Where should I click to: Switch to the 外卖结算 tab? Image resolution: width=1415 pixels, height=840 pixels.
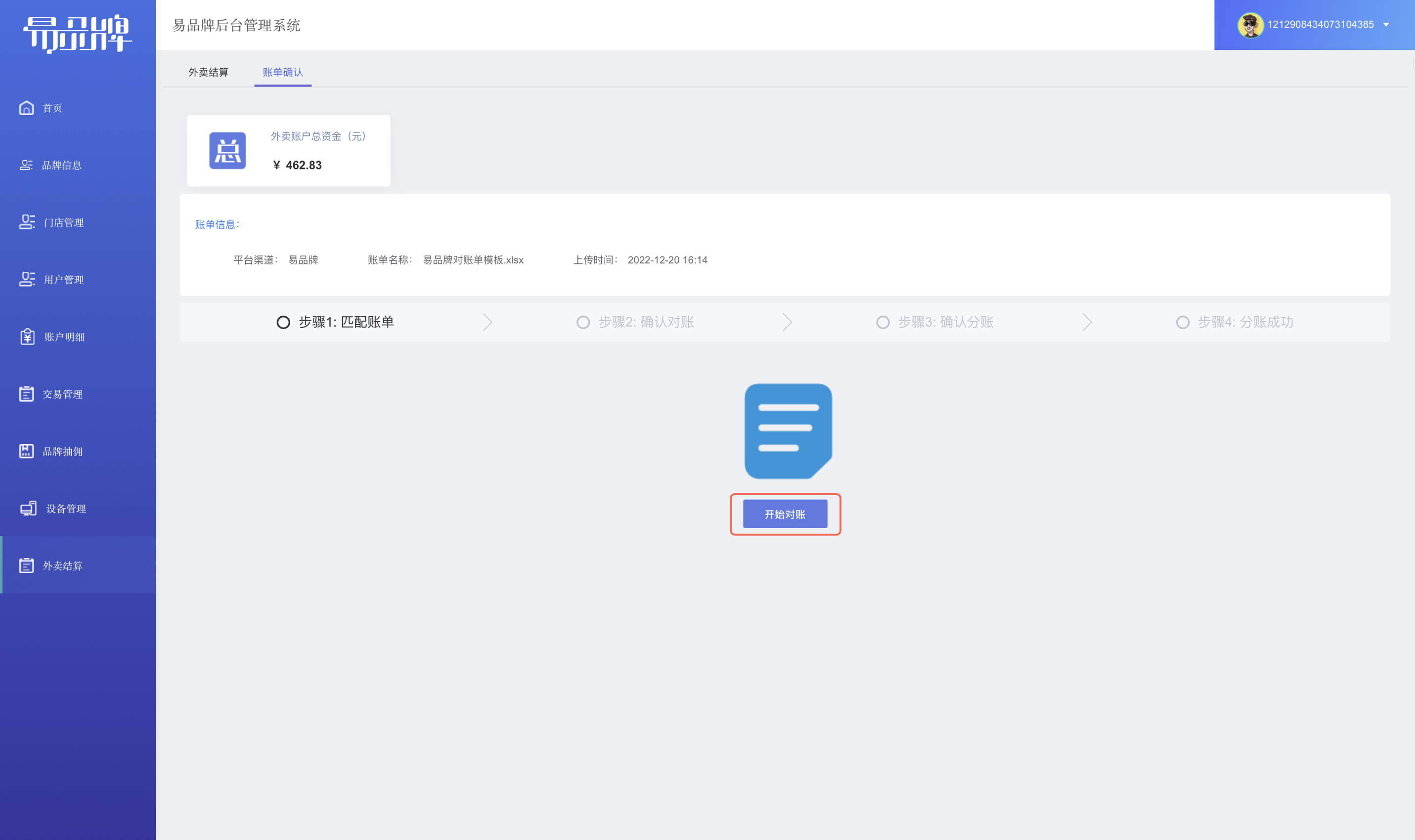click(208, 72)
